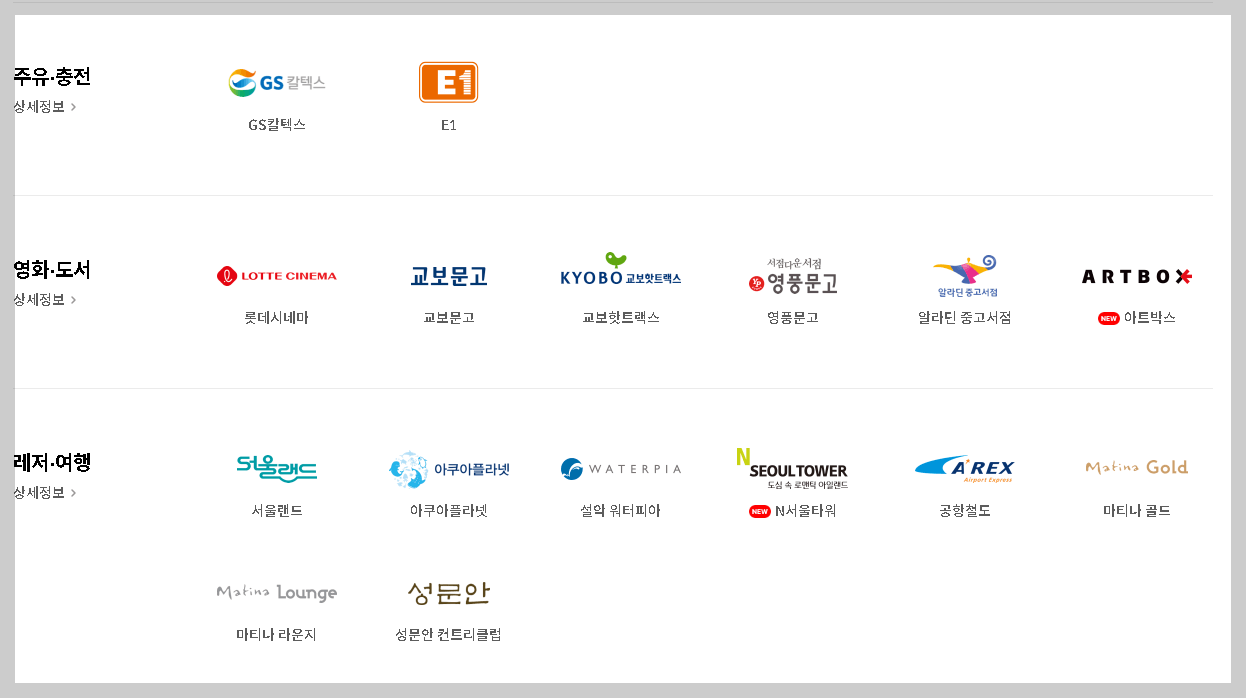Image resolution: width=1246 pixels, height=698 pixels.
Task: Click the E1 text label
Action: 448,125
